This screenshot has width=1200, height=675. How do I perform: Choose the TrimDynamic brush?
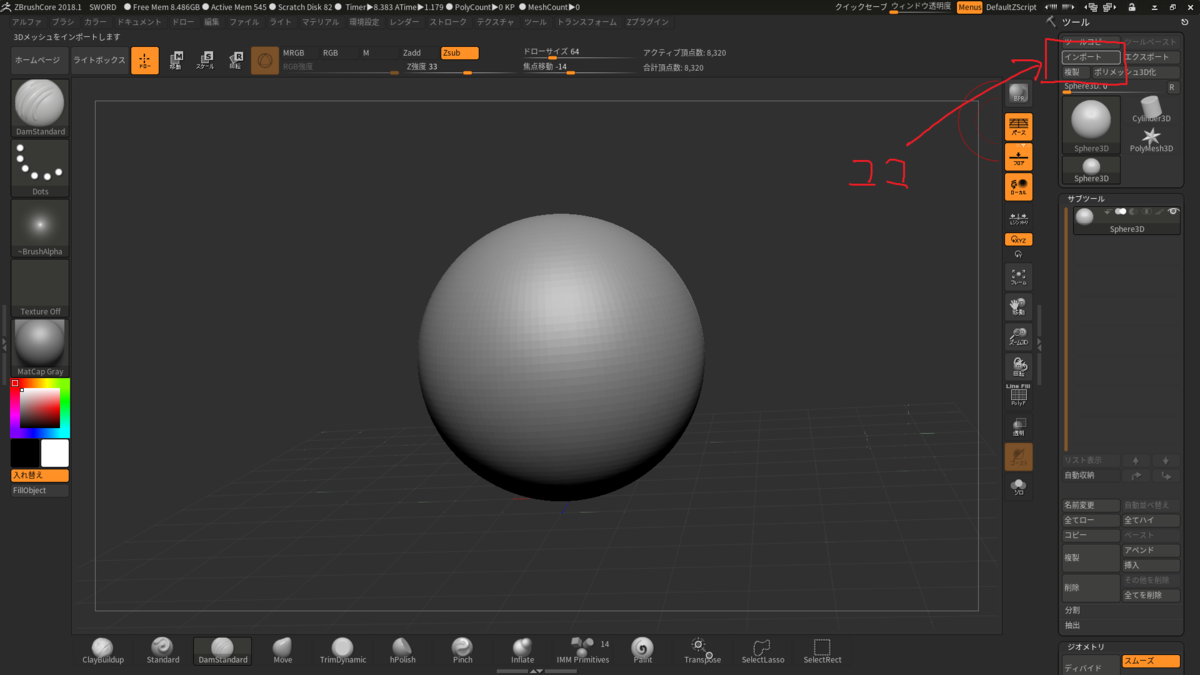[x=342, y=651]
